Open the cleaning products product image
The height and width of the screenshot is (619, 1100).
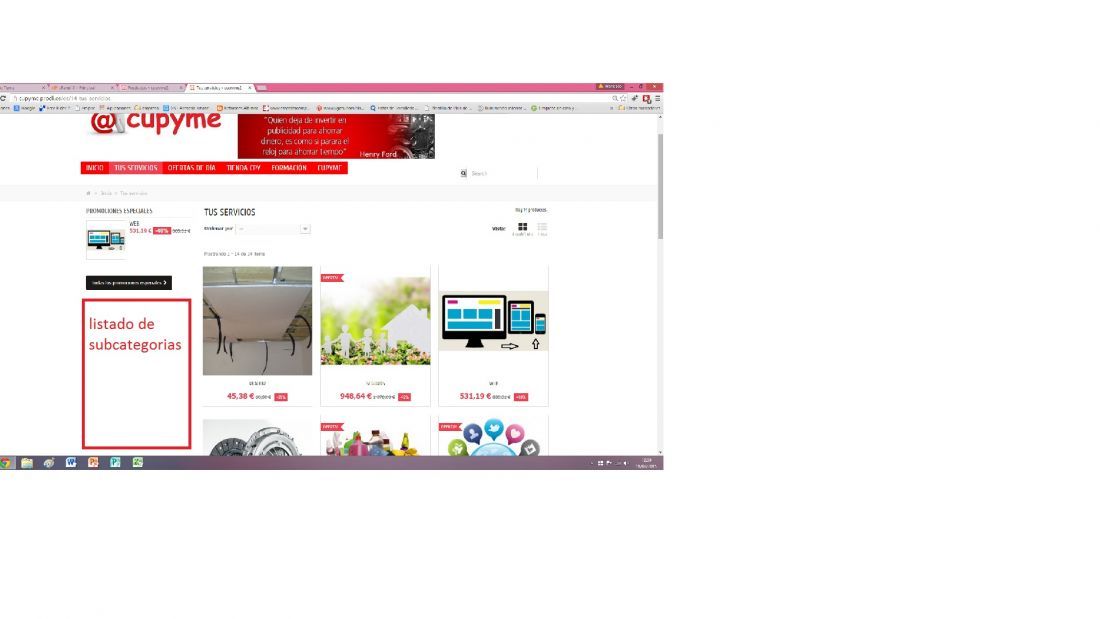point(375,439)
